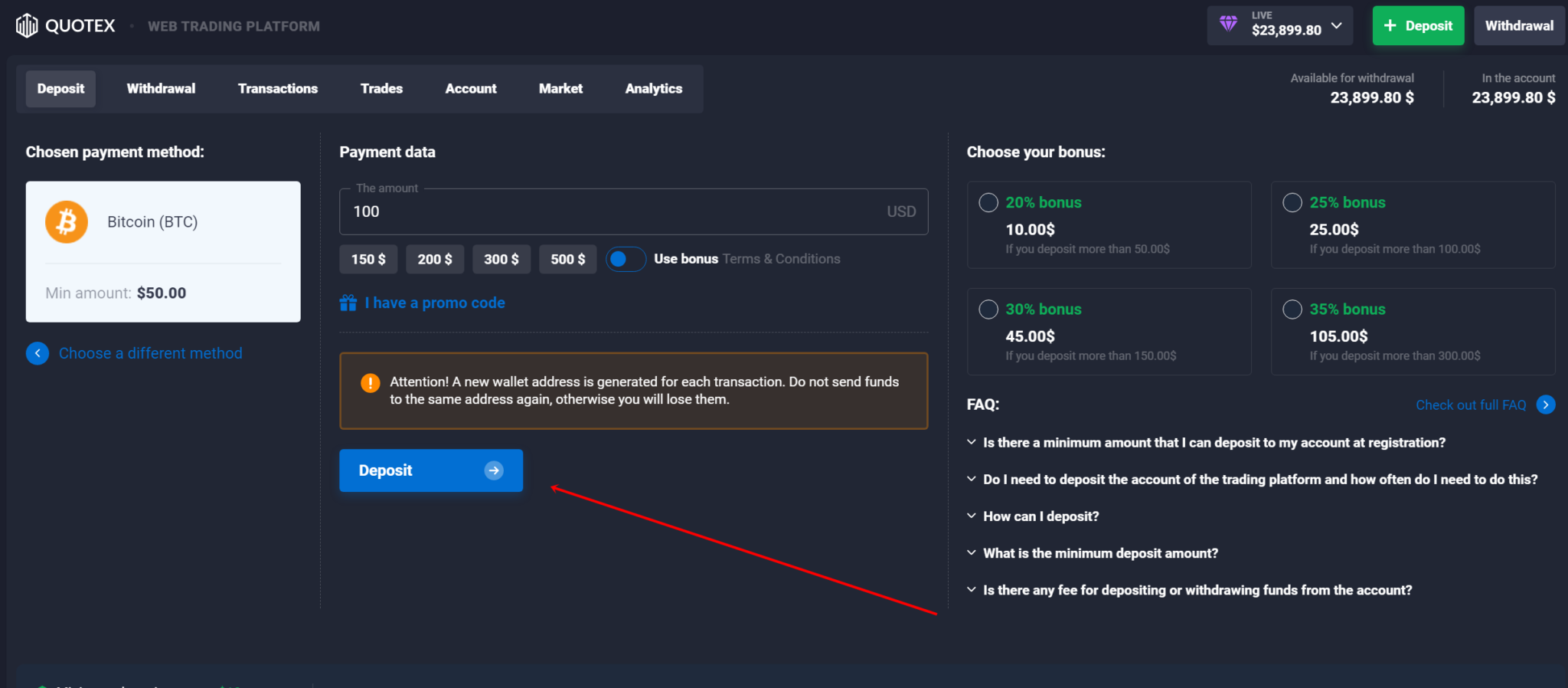Open the Terms & Conditions link
The image size is (1568, 688).
781,259
